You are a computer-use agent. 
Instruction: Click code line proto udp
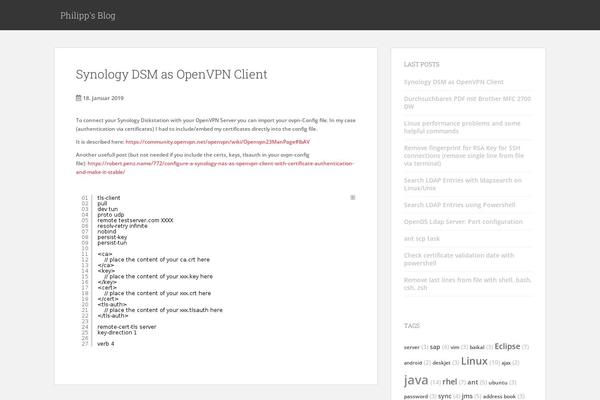pos(111,215)
